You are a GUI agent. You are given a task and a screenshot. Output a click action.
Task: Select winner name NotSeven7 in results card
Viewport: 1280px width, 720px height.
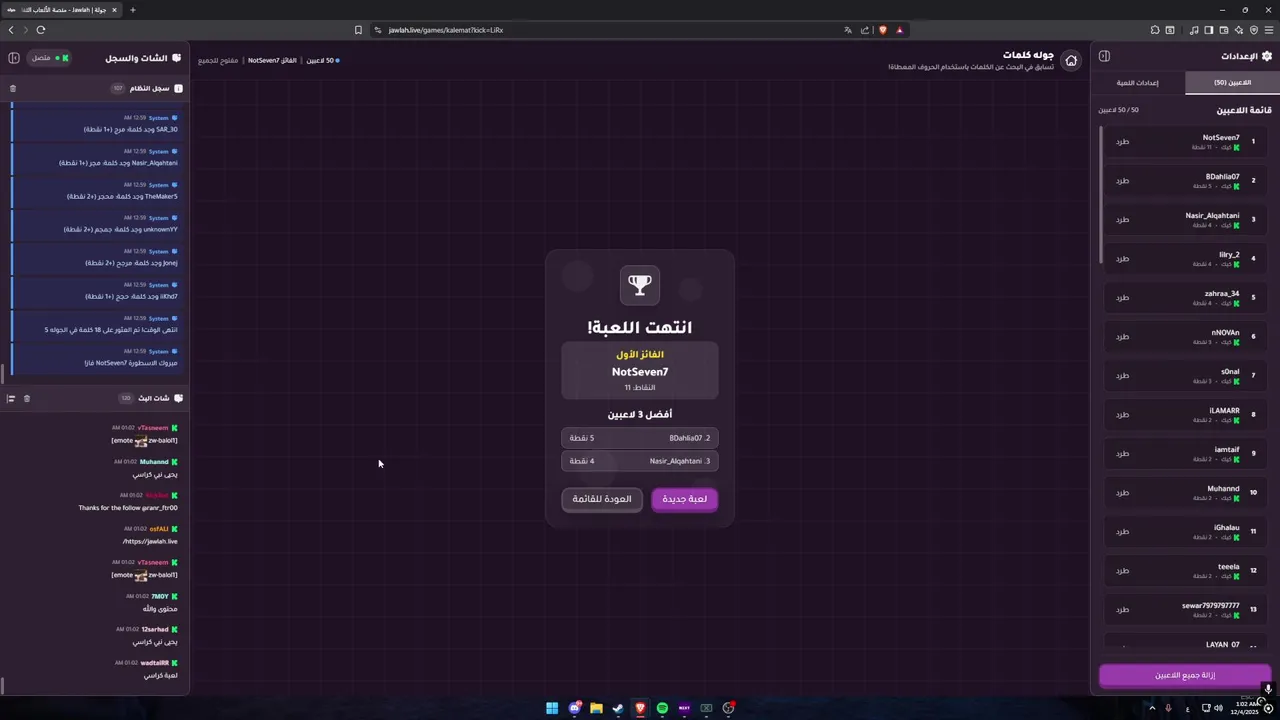coord(640,372)
